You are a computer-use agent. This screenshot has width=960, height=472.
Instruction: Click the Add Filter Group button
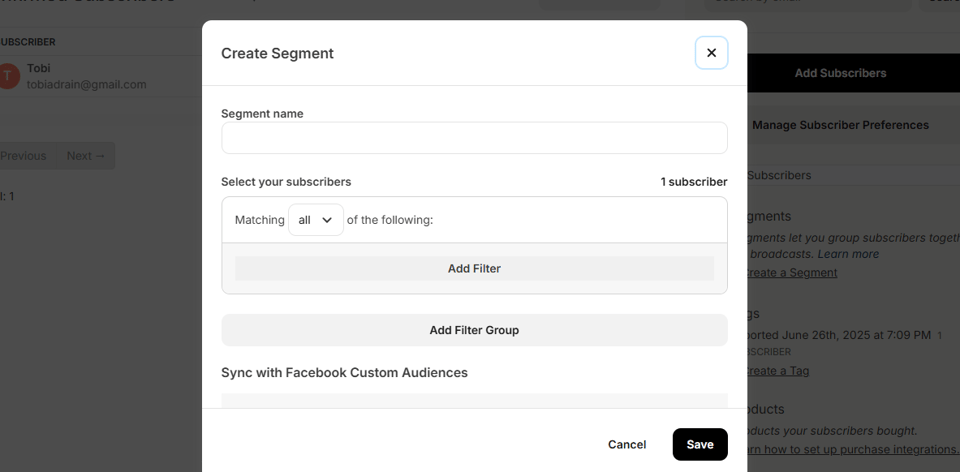pyautogui.click(x=474, y=330)
